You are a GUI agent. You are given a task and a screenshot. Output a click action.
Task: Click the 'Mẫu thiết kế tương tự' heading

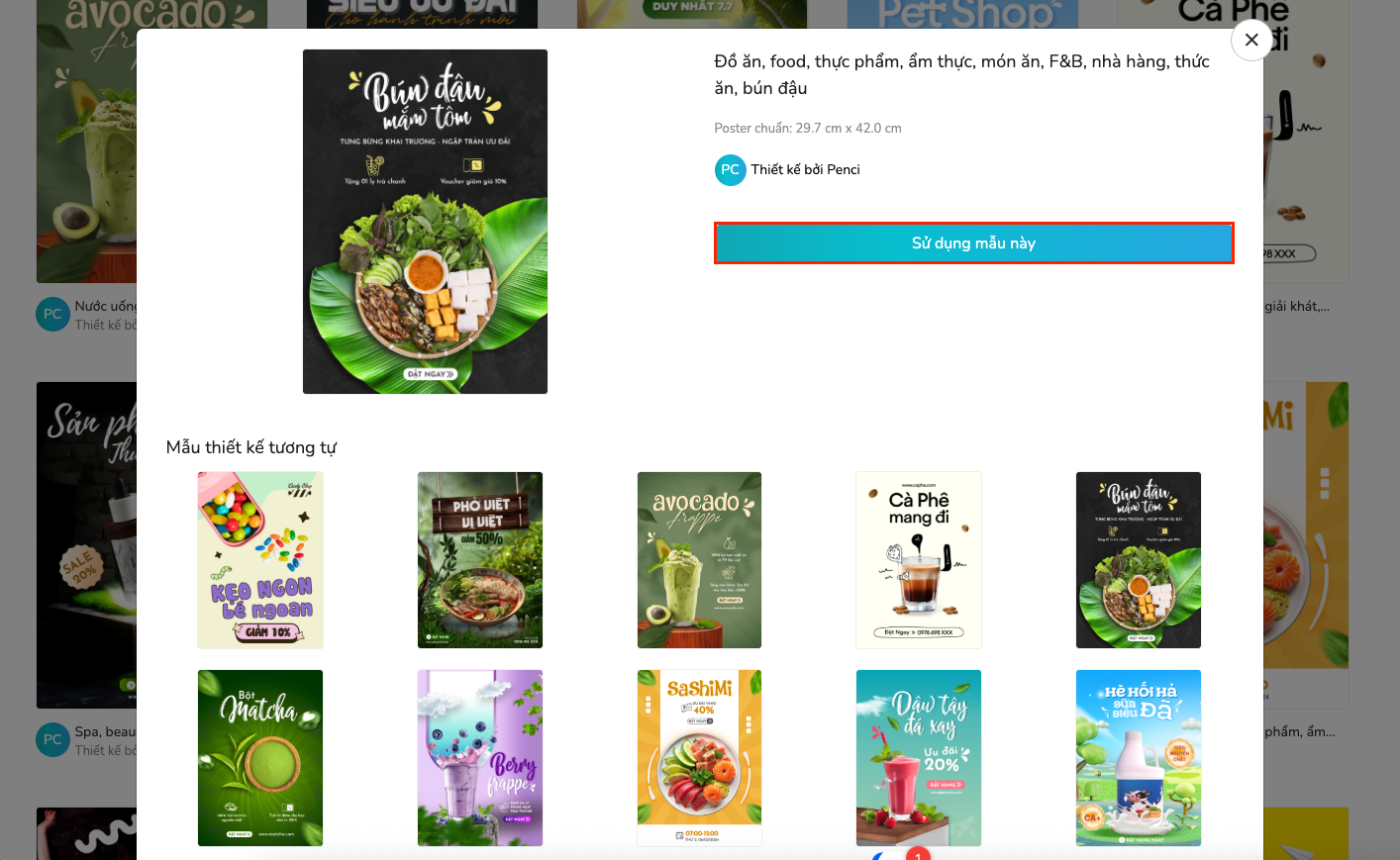251,447
